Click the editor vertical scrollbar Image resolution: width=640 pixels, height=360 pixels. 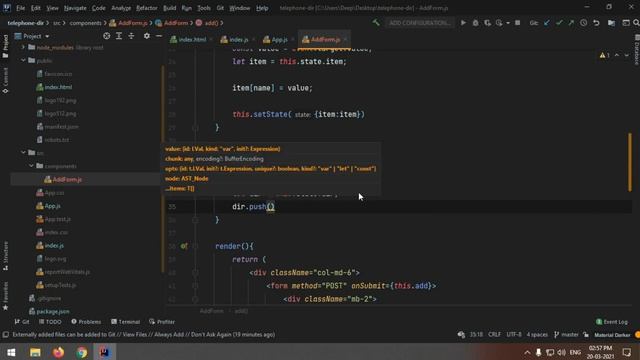[x=630, y=162]
